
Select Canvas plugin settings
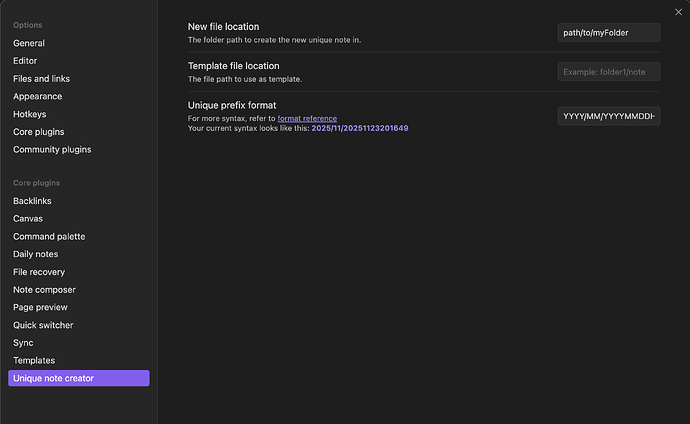pyautogui.click(x=28, y=219)
